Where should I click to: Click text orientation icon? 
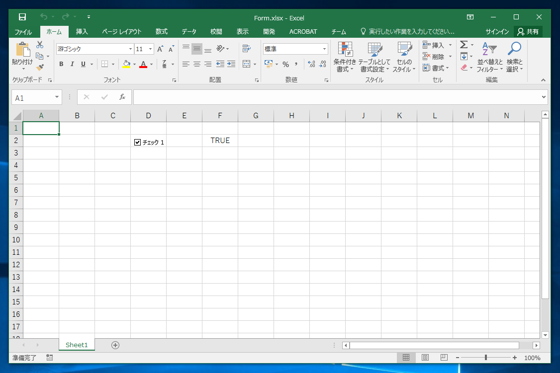point(221,49)
